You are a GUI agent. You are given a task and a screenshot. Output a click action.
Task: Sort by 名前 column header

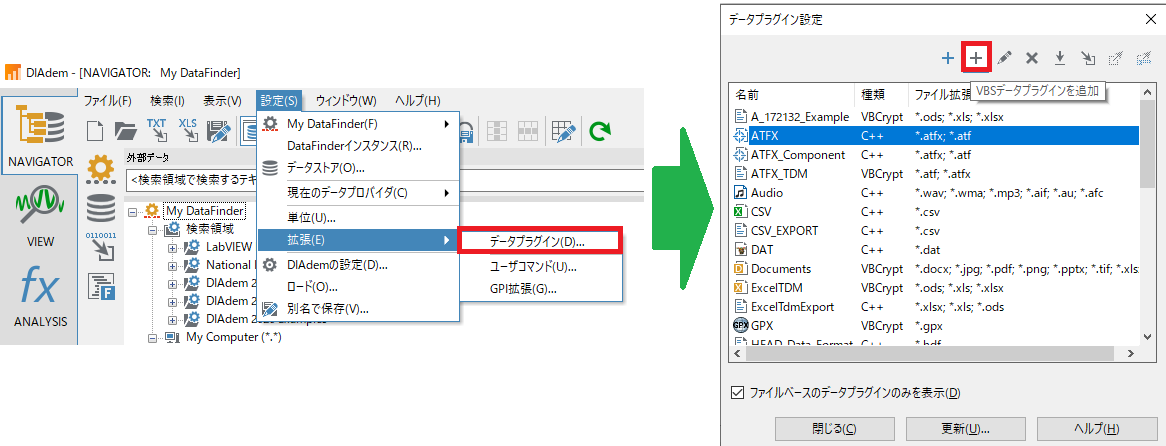[x=793, y=95]
